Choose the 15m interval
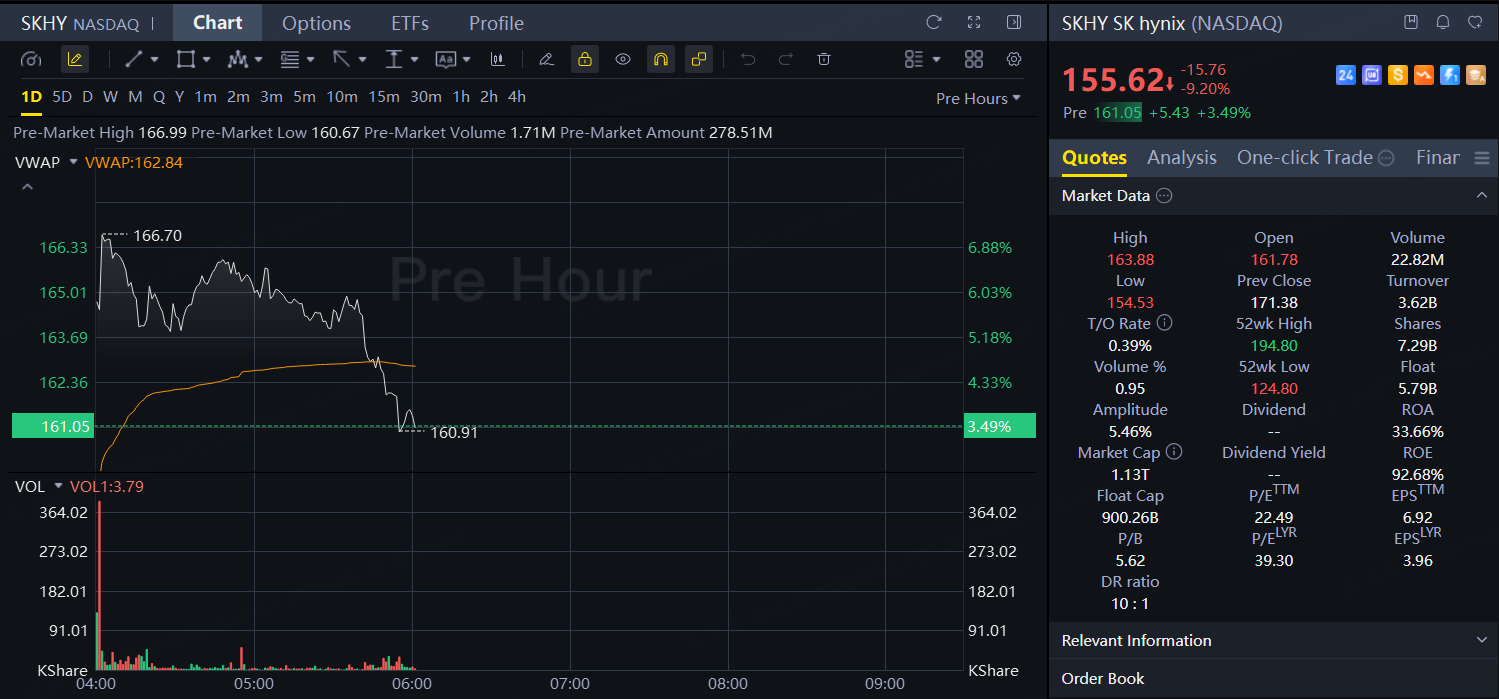Image resolution: width=1499 pixels, height=699 pixels. [x=384, y=97]
